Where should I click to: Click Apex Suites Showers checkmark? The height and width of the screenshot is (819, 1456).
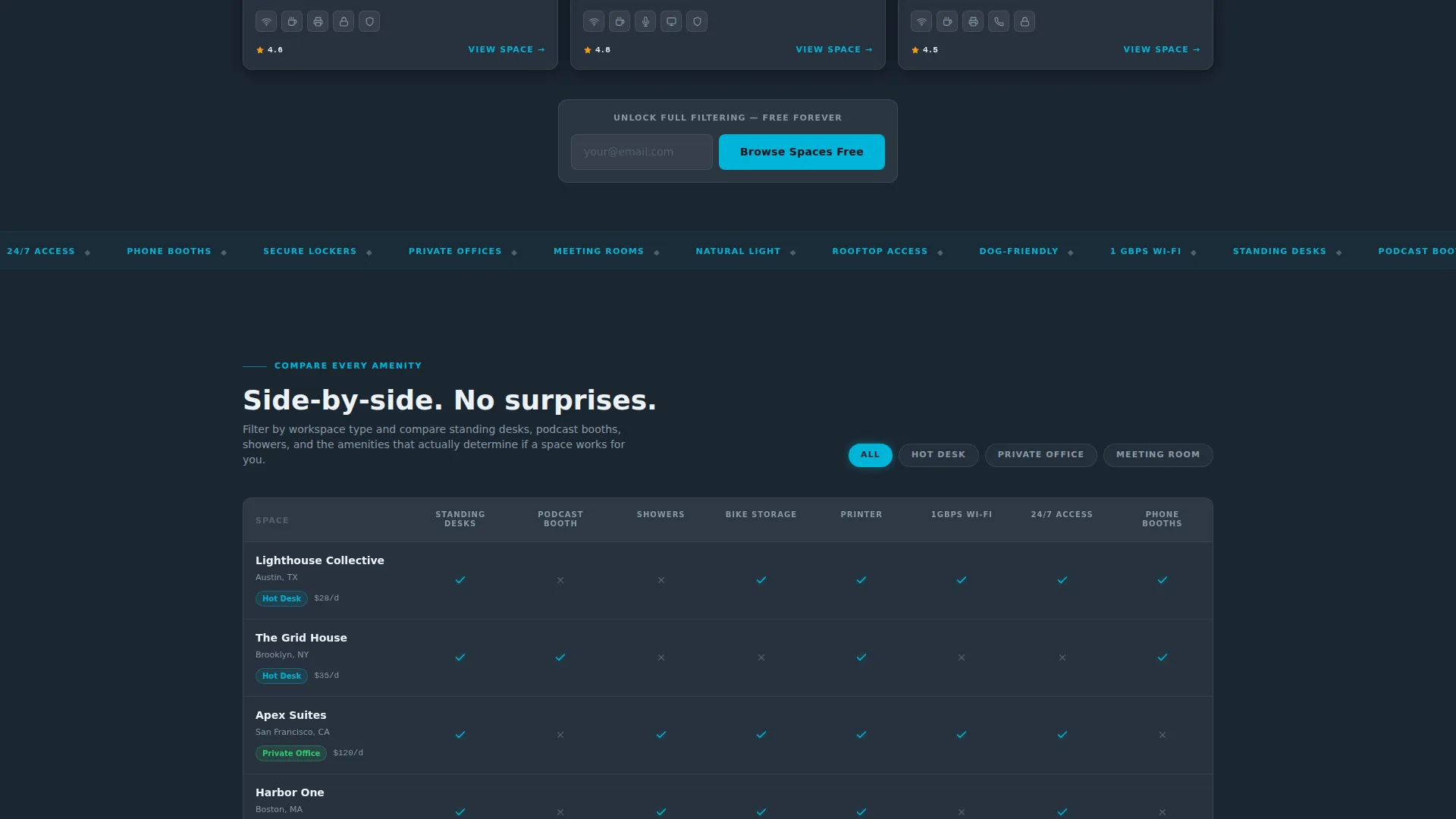[x=661, y=735]
